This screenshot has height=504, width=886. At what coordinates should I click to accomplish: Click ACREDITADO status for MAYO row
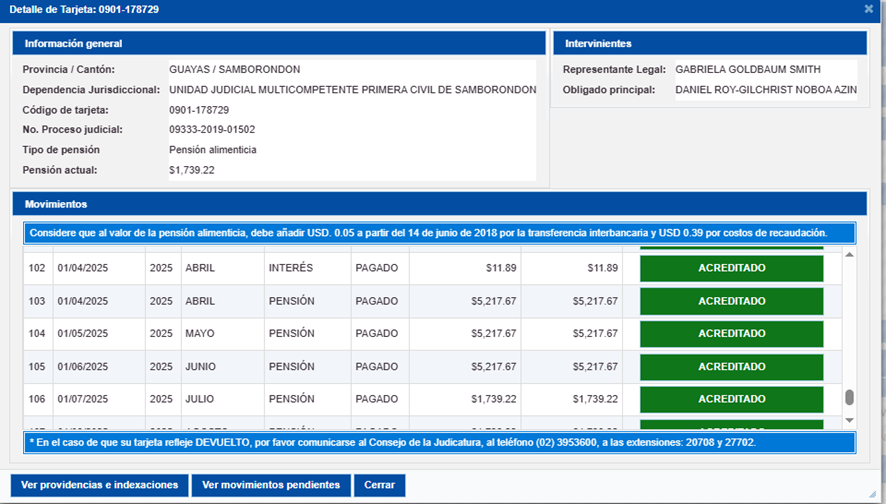tap(731, 333)
